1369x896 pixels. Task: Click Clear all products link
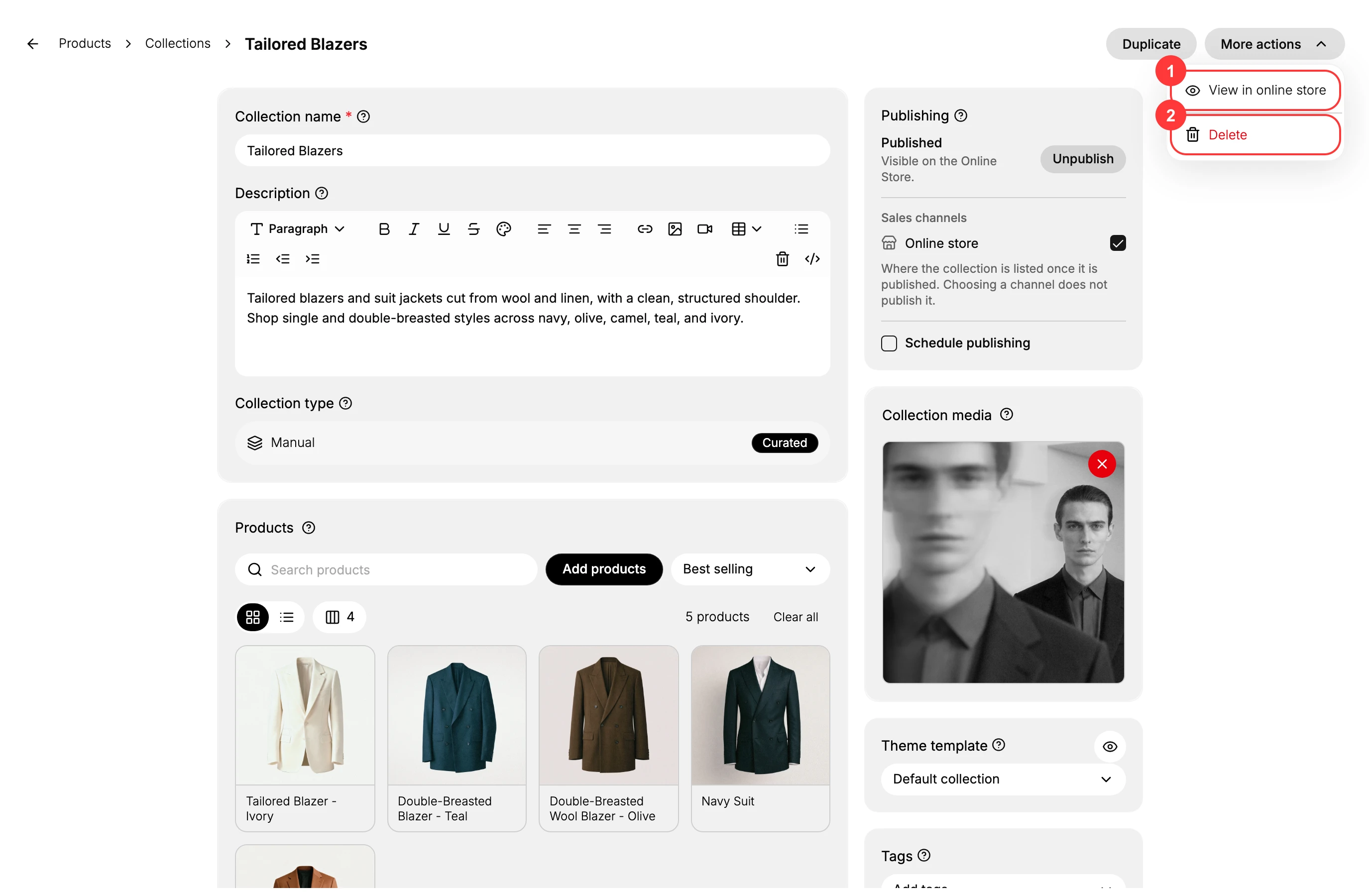coord(796,617)
